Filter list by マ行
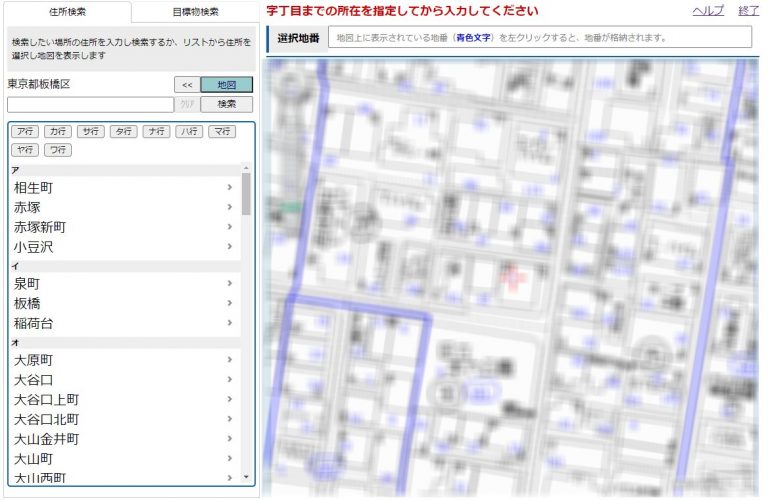 [222, 131]
